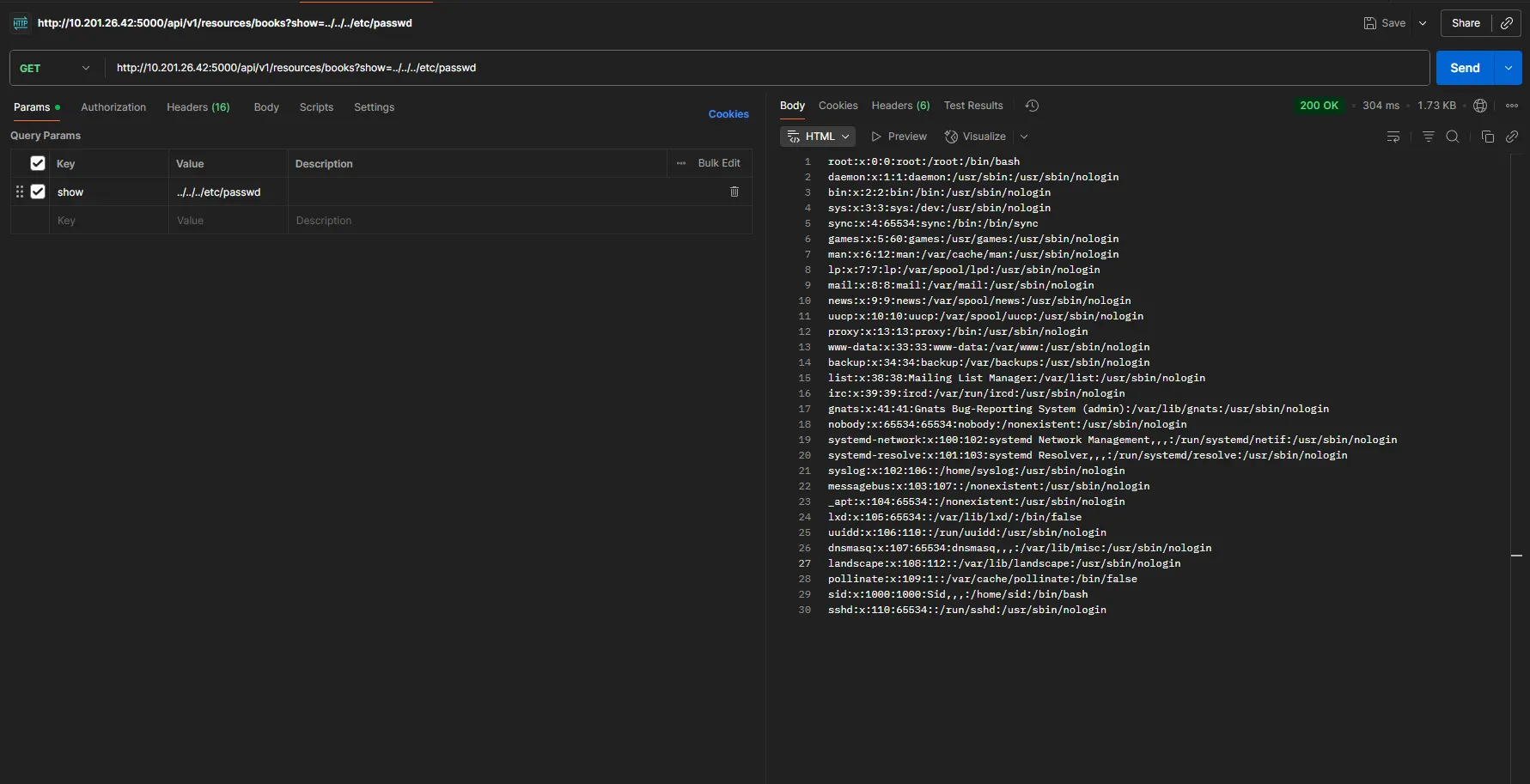
Task: Open the GET method dropdown
Action: (x=53, y=67)
